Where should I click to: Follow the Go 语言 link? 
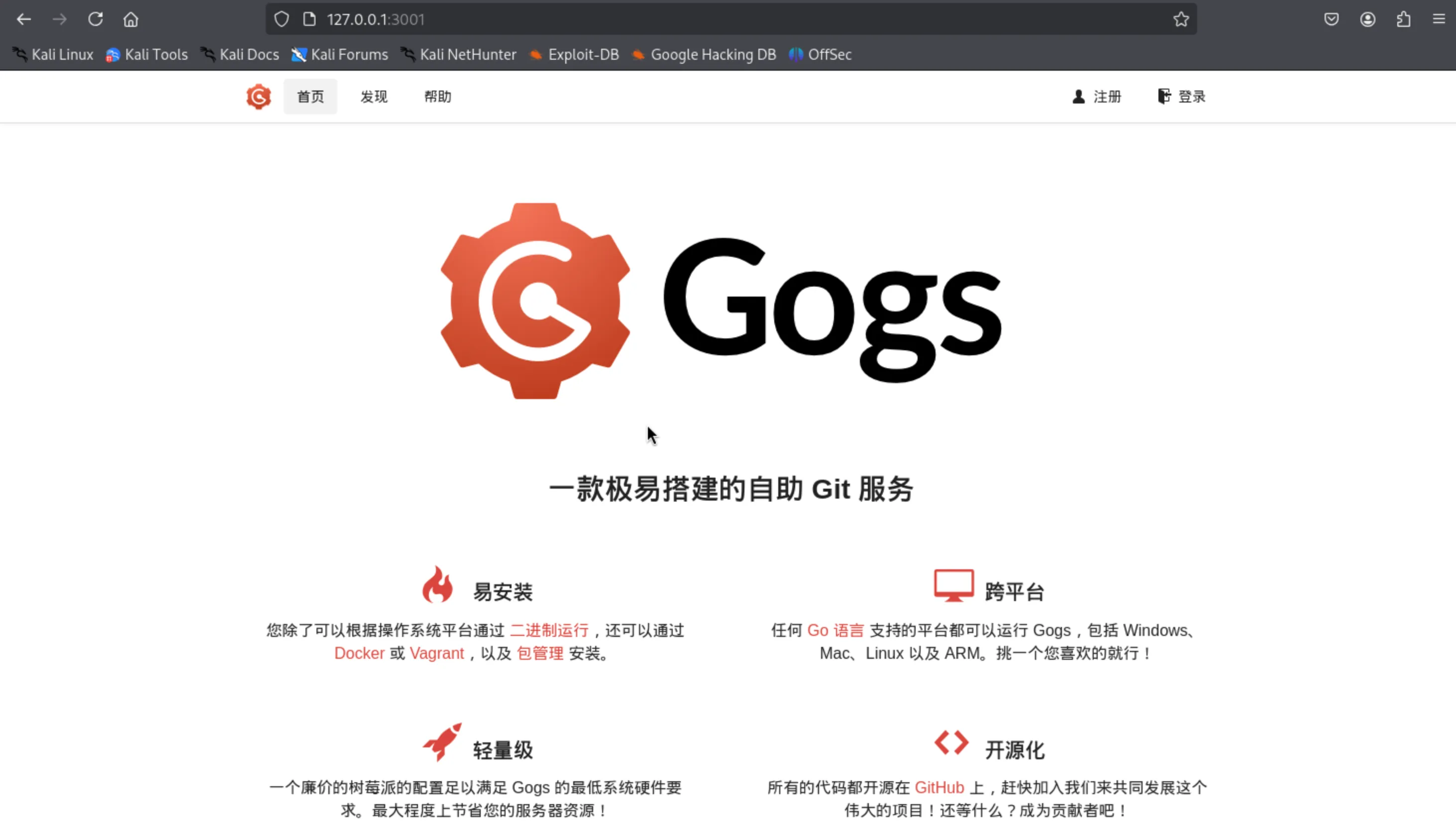pos(836,630)
